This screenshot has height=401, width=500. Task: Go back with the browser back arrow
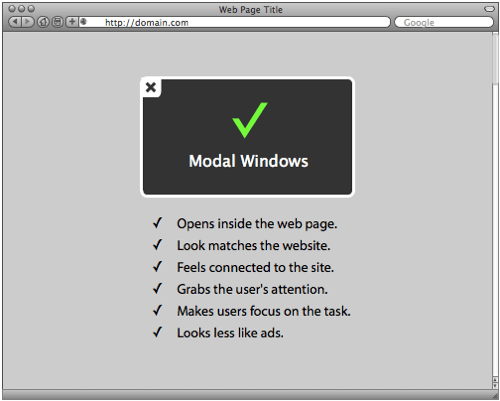coord(14,22)
